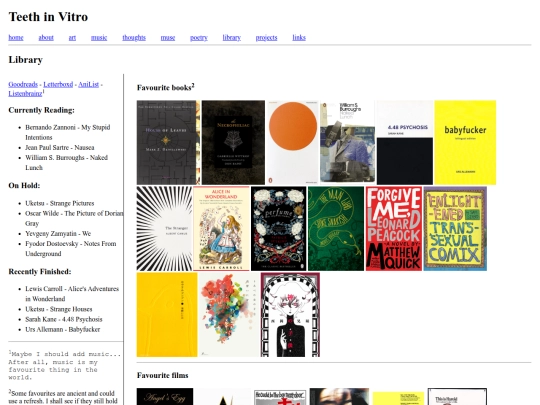Open the art section link
The width and height of the screenshot is (540, 405).
click(72, 38)
